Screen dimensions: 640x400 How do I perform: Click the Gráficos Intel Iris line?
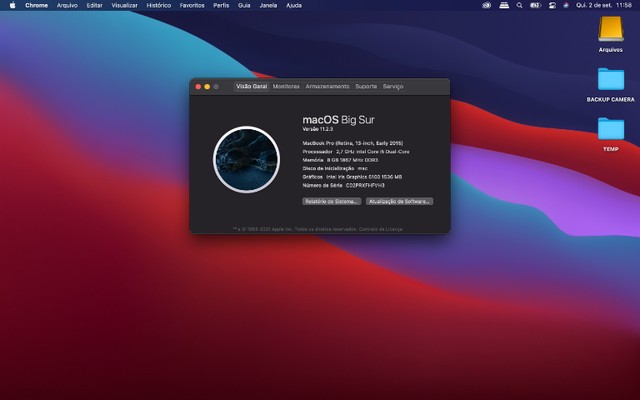352,177
